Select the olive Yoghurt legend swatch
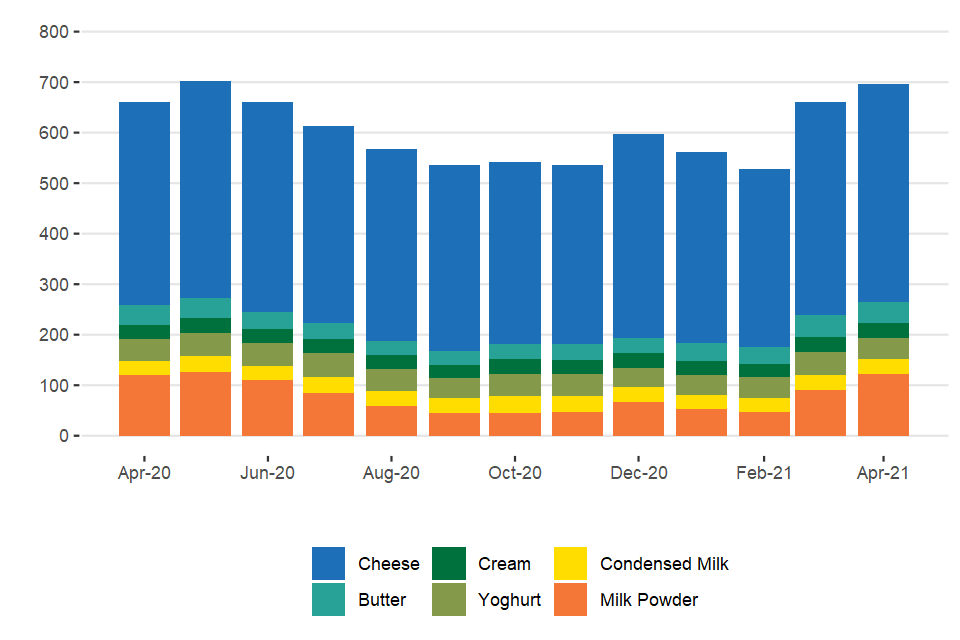 click(x=449, y=600)
